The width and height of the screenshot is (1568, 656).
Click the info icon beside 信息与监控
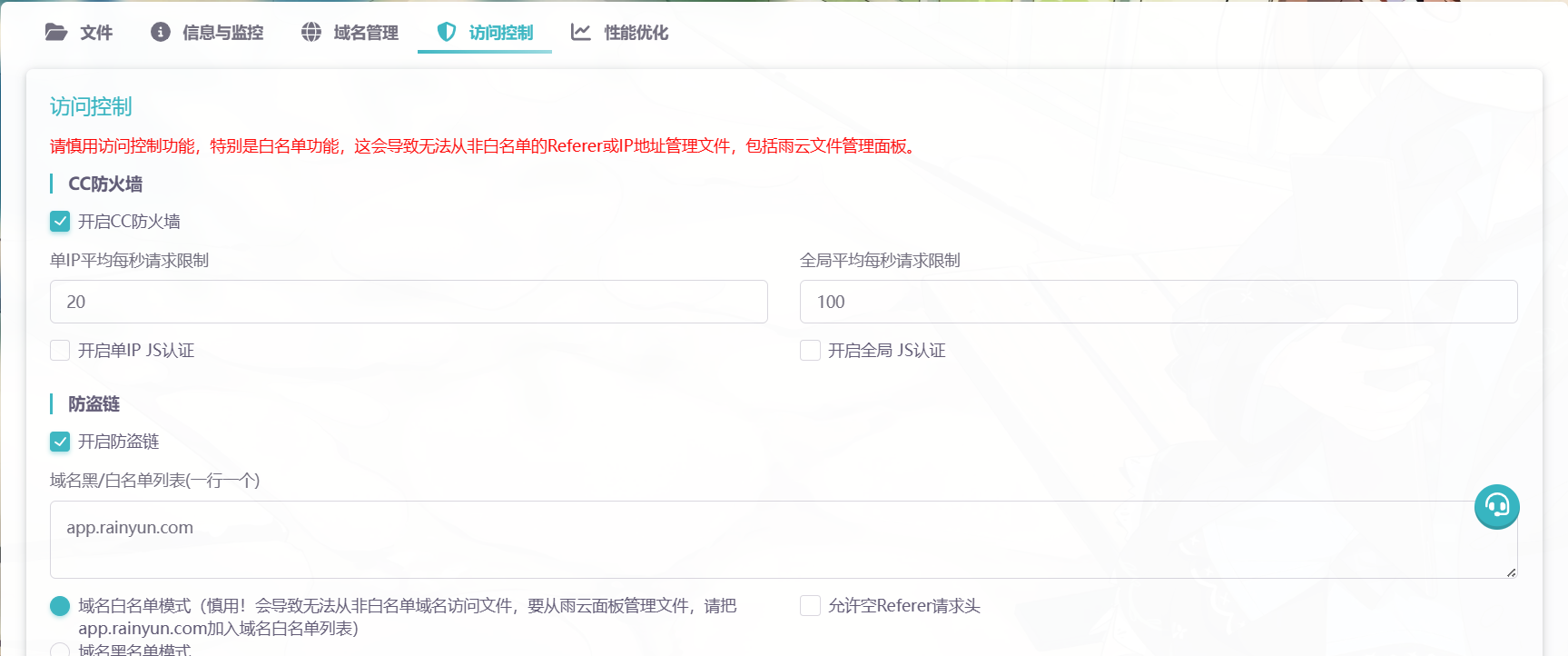coord(161,33)
